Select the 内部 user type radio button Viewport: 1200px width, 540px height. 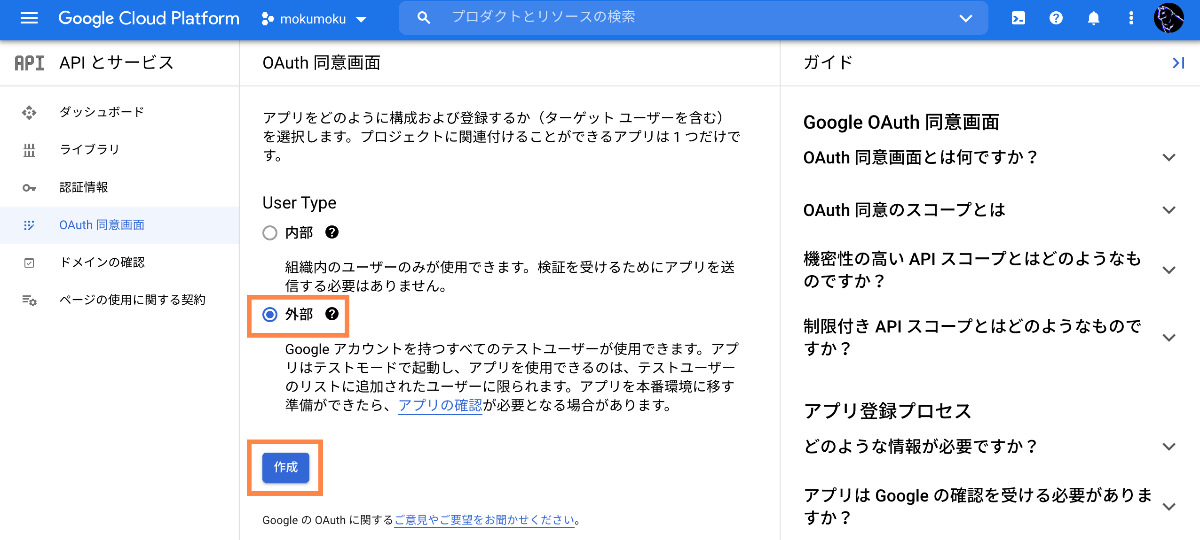(x=269, y=233)
